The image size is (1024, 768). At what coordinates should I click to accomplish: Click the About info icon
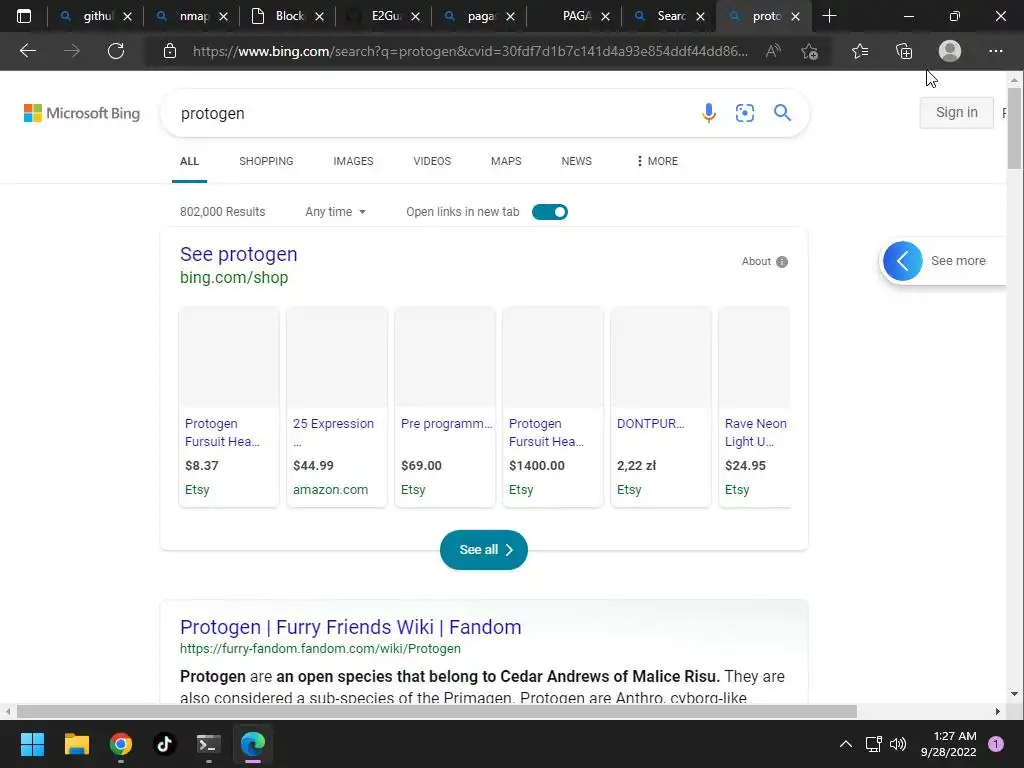tap(782, 262)
